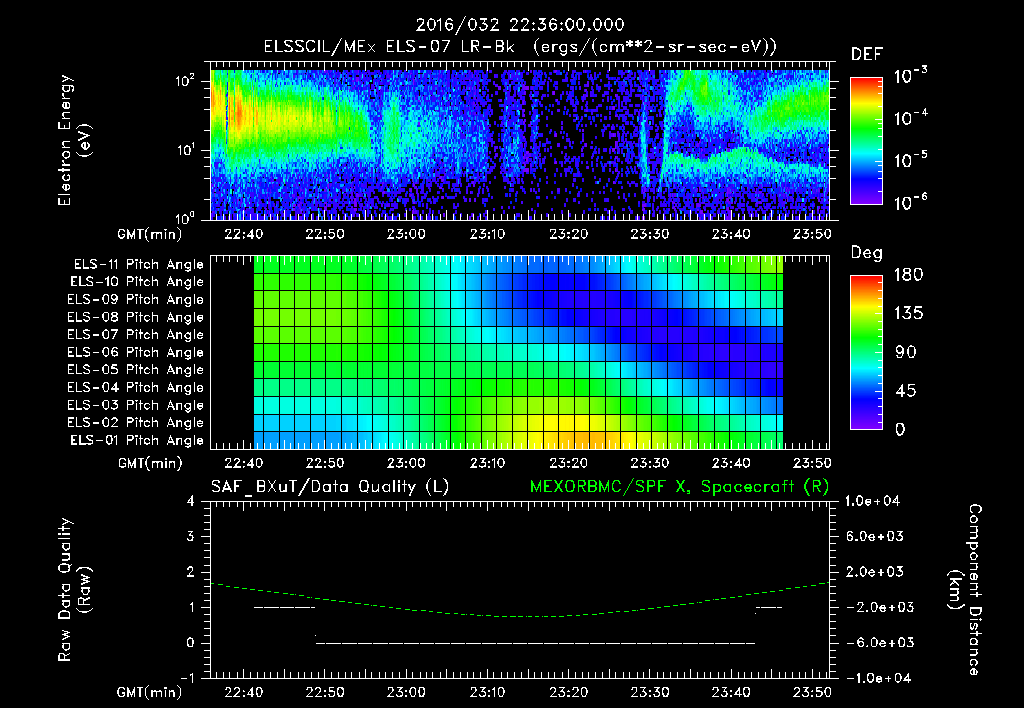Viewport: 1024px width, 708px height.
Task: Click the 23:50 tick label under the bottom plot
Action: pos(812,693)
